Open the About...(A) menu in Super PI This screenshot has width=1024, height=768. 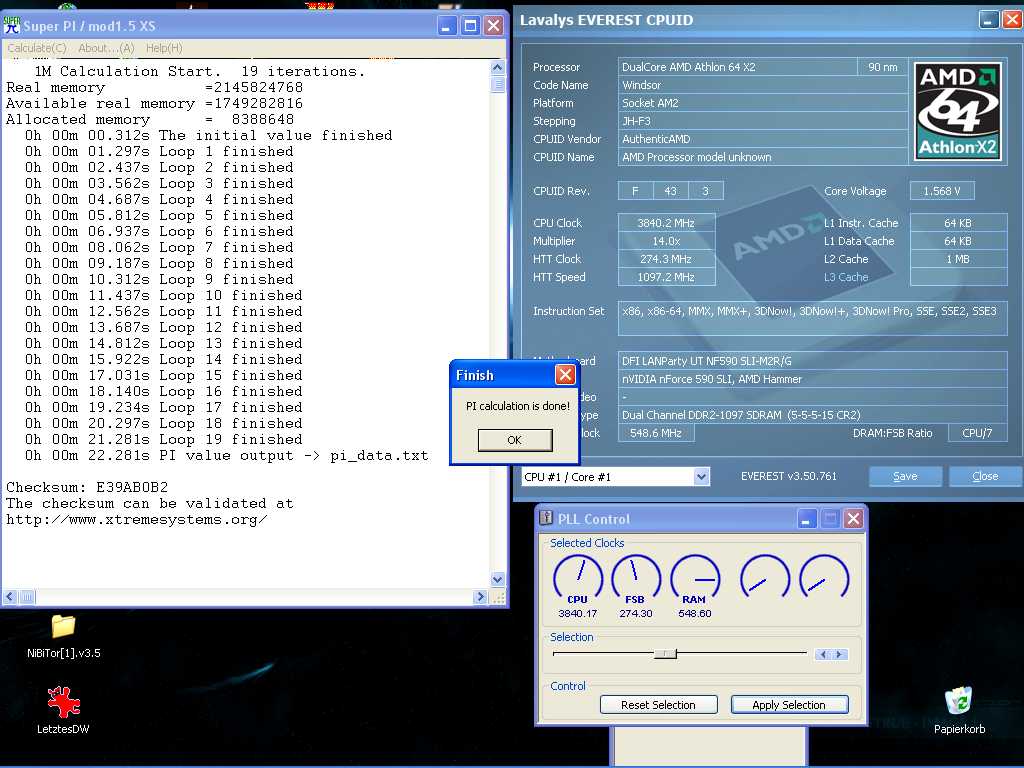106,48
